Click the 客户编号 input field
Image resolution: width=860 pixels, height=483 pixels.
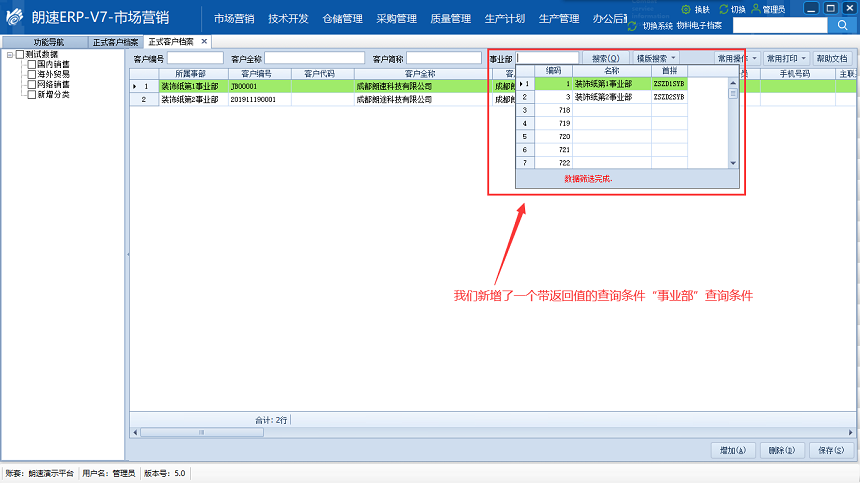[x=194, y=58]
